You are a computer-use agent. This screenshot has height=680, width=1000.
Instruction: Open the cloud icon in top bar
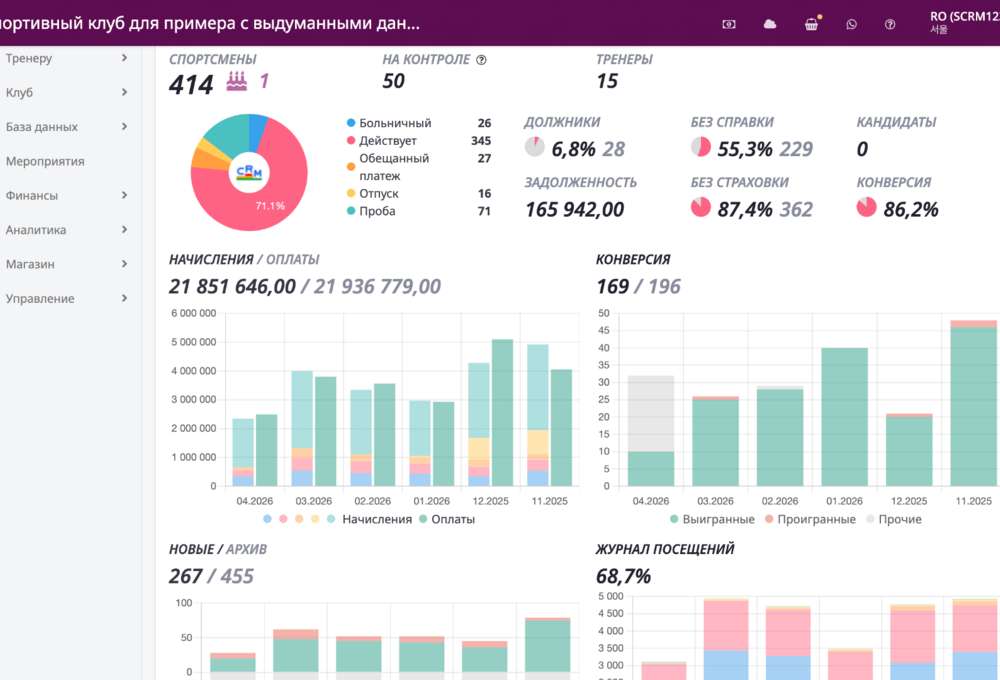(x=770, y=24)
